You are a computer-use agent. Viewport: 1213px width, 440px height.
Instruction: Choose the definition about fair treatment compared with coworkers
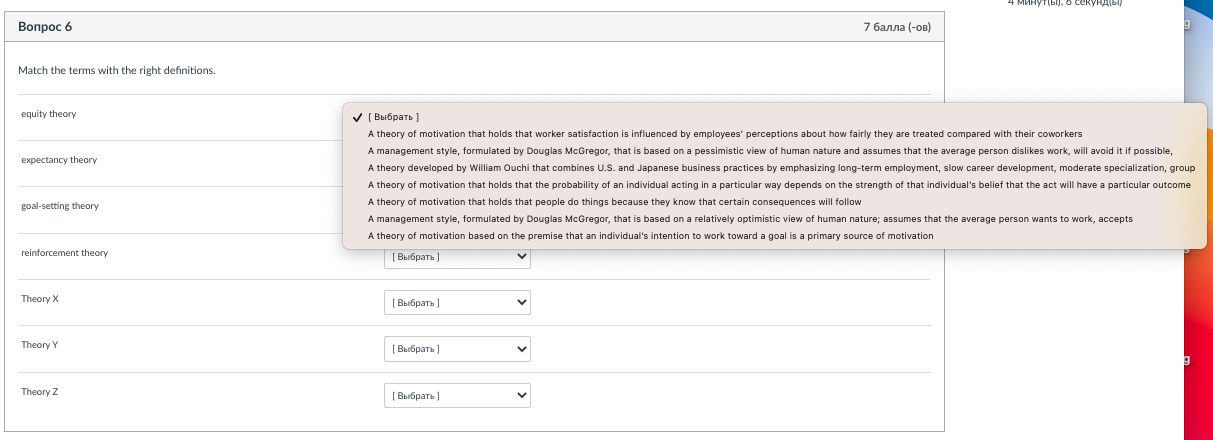(774, 134)
